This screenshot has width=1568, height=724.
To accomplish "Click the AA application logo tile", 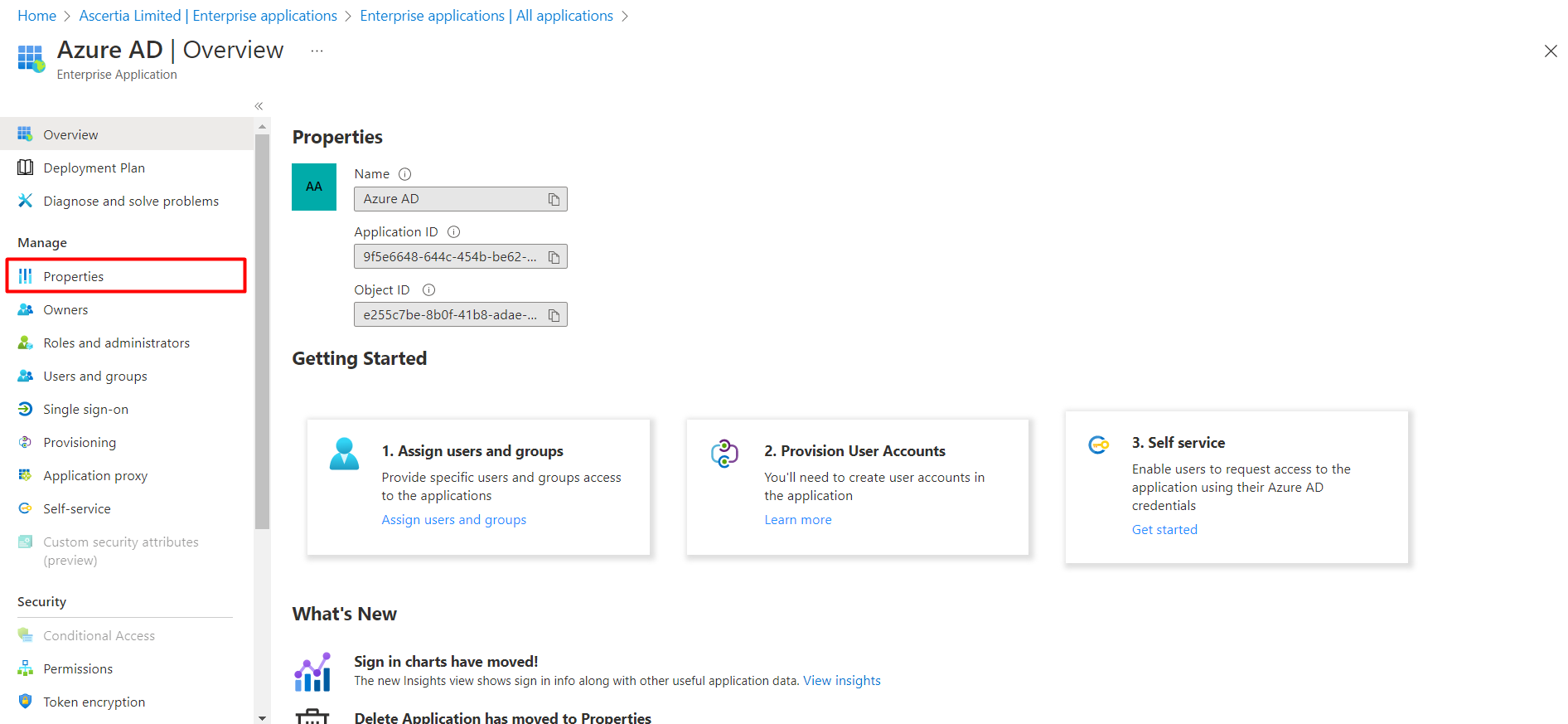I will 314,187.
